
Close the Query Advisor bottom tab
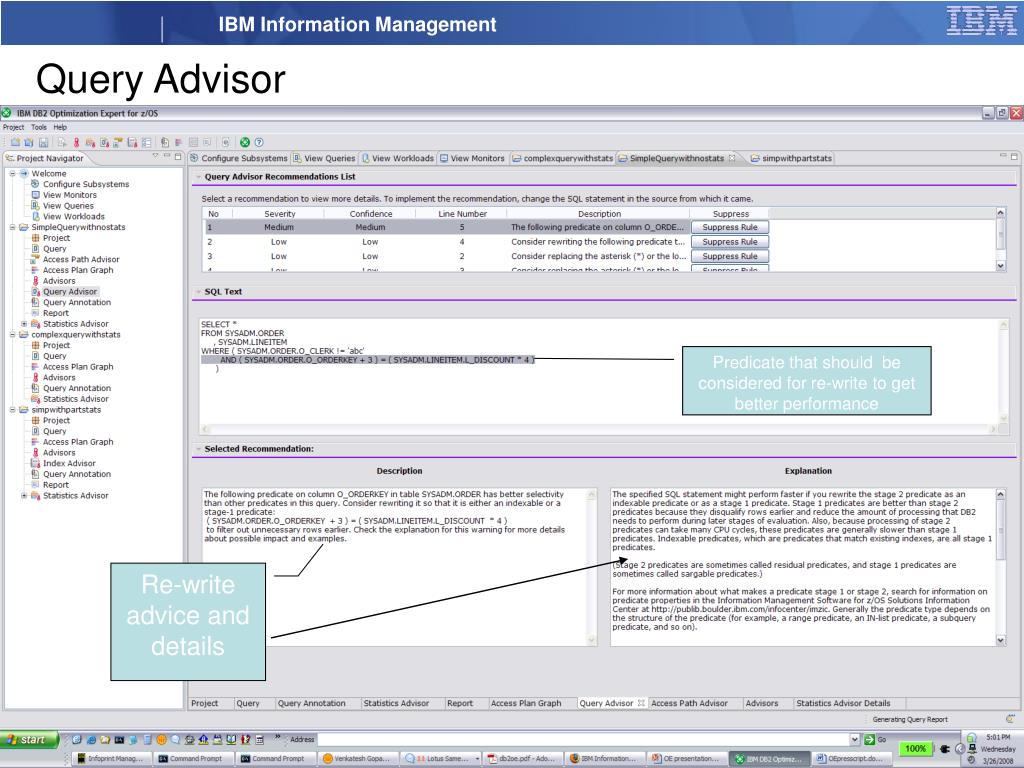pyautogui.click(x=641, y=703)
